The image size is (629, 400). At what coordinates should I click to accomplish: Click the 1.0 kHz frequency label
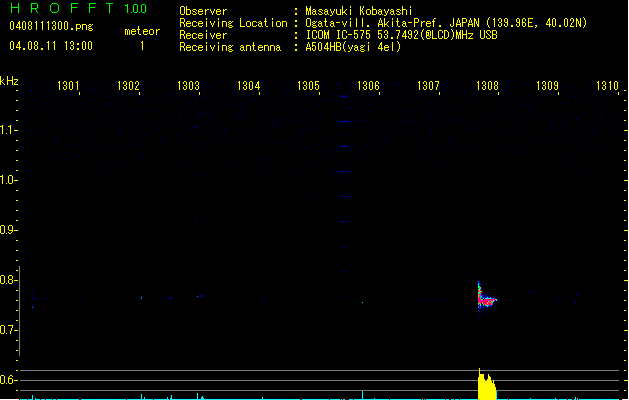coord(8,180)
